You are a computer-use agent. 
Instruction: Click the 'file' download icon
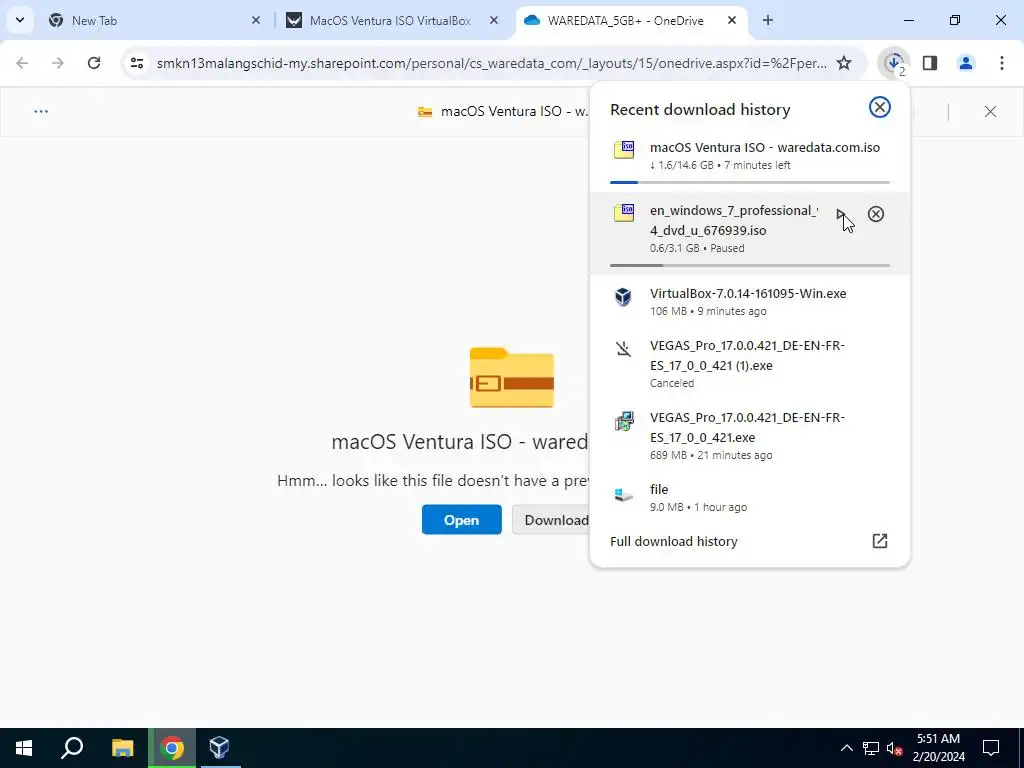[x=624, y=494]
